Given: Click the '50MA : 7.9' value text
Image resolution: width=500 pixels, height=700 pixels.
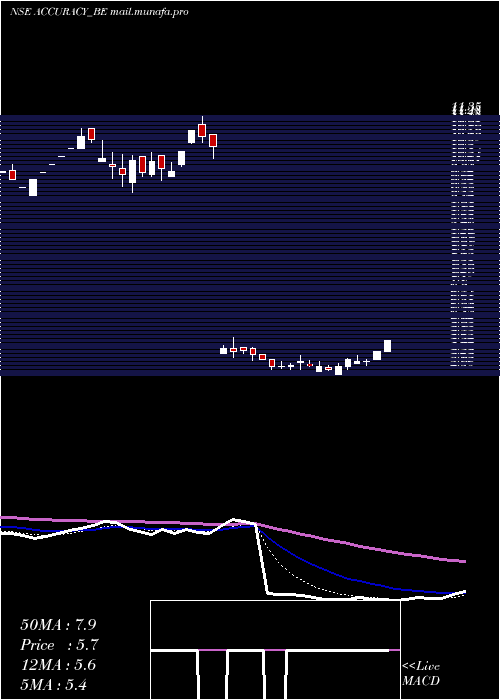Looking at the screenshot, I should click(x=58, y=625).
